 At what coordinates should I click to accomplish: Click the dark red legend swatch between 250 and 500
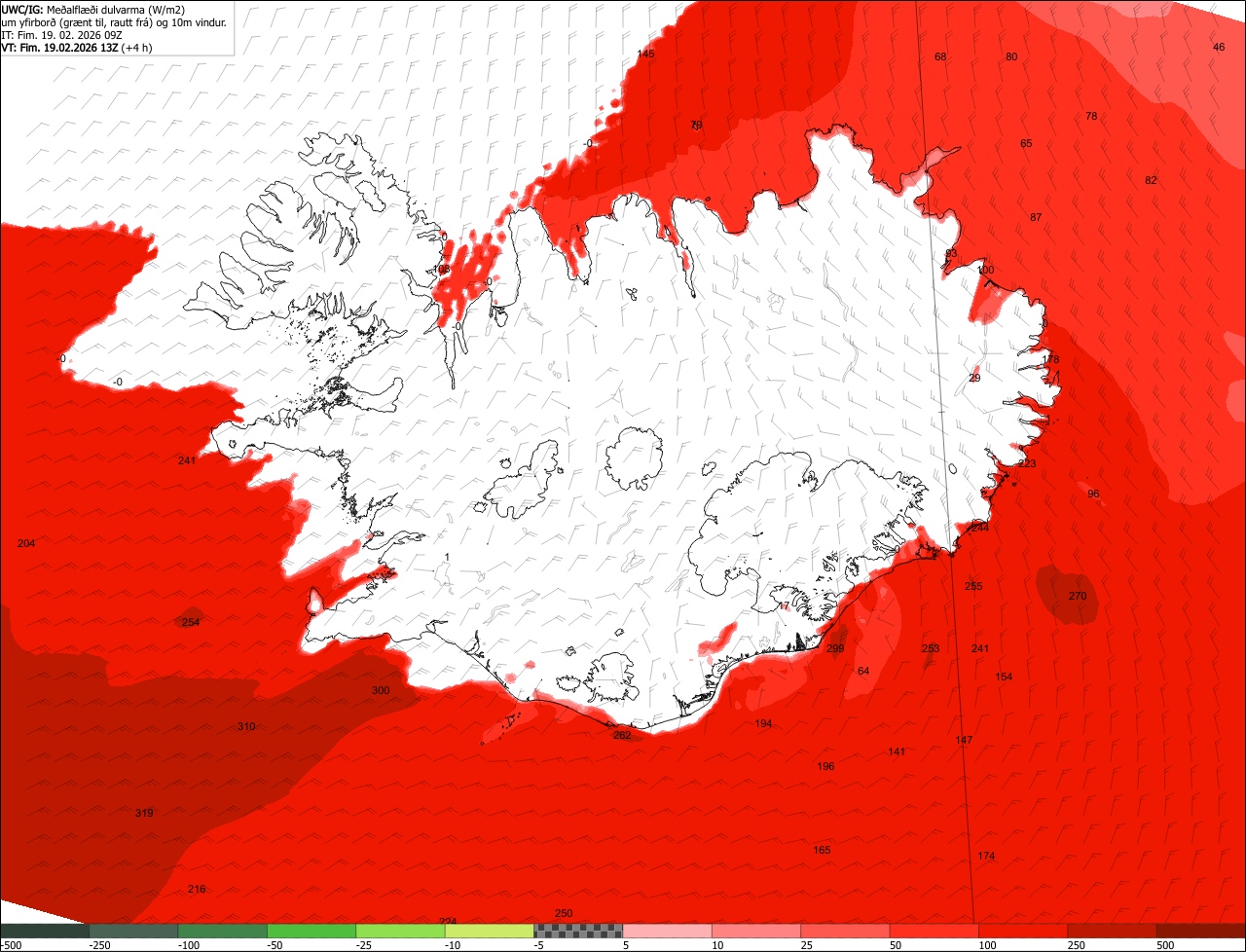click(x=1112, y=931)
